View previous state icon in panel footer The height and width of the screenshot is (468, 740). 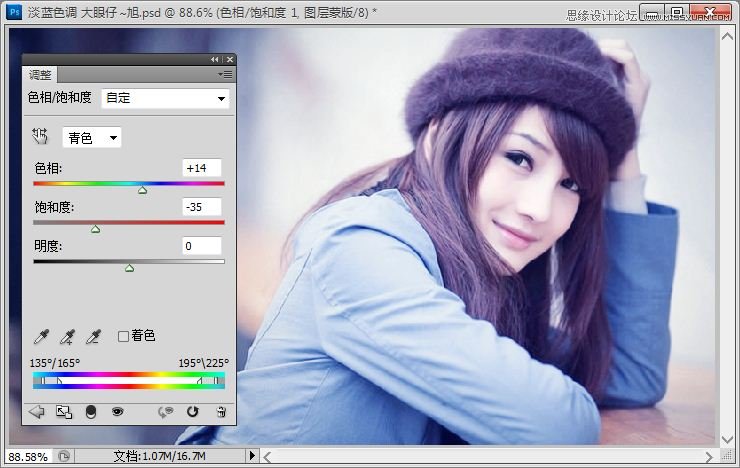point(166,412)
